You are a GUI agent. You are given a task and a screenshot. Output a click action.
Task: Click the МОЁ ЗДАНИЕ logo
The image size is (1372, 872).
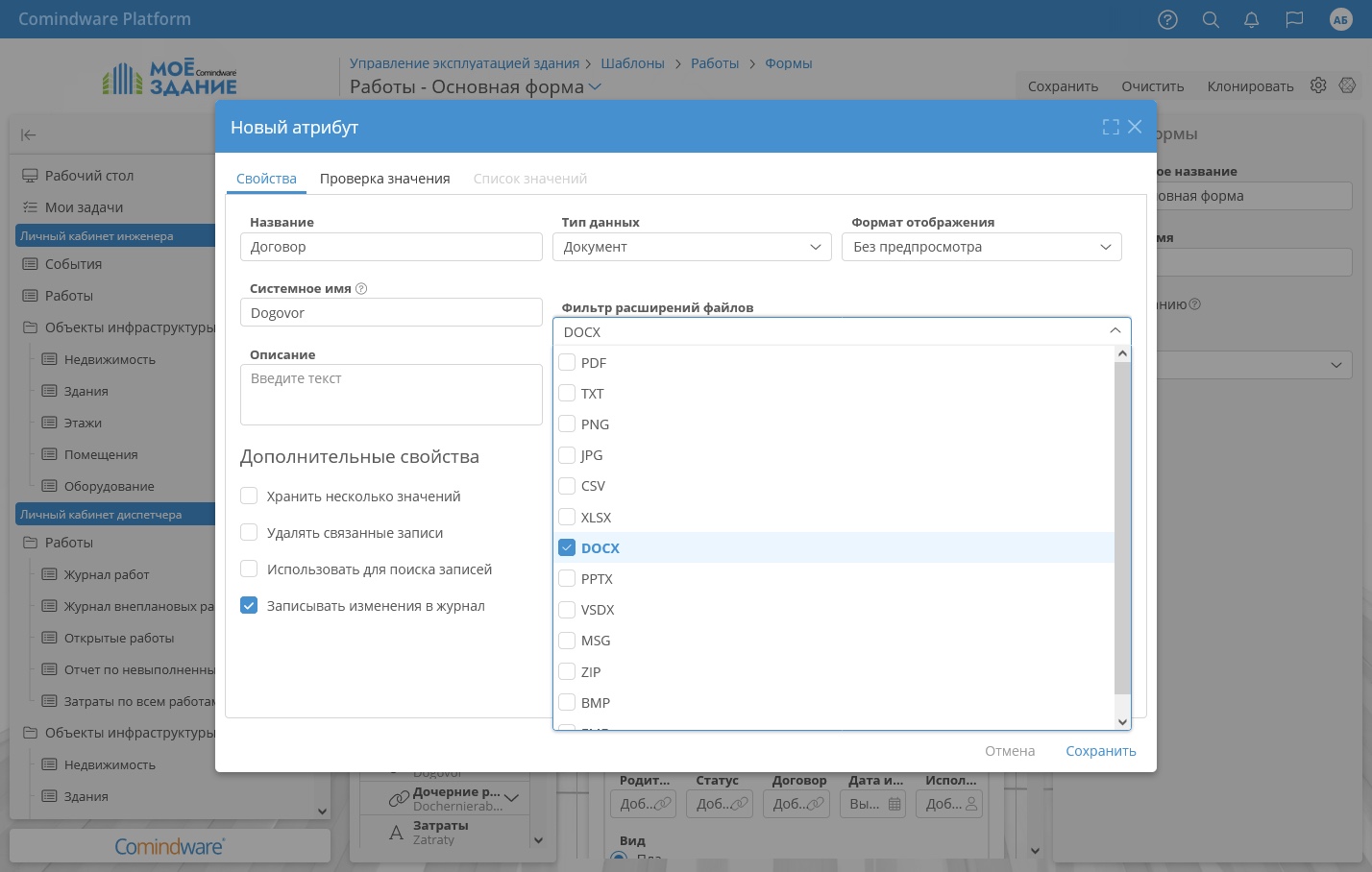(169, 78)
